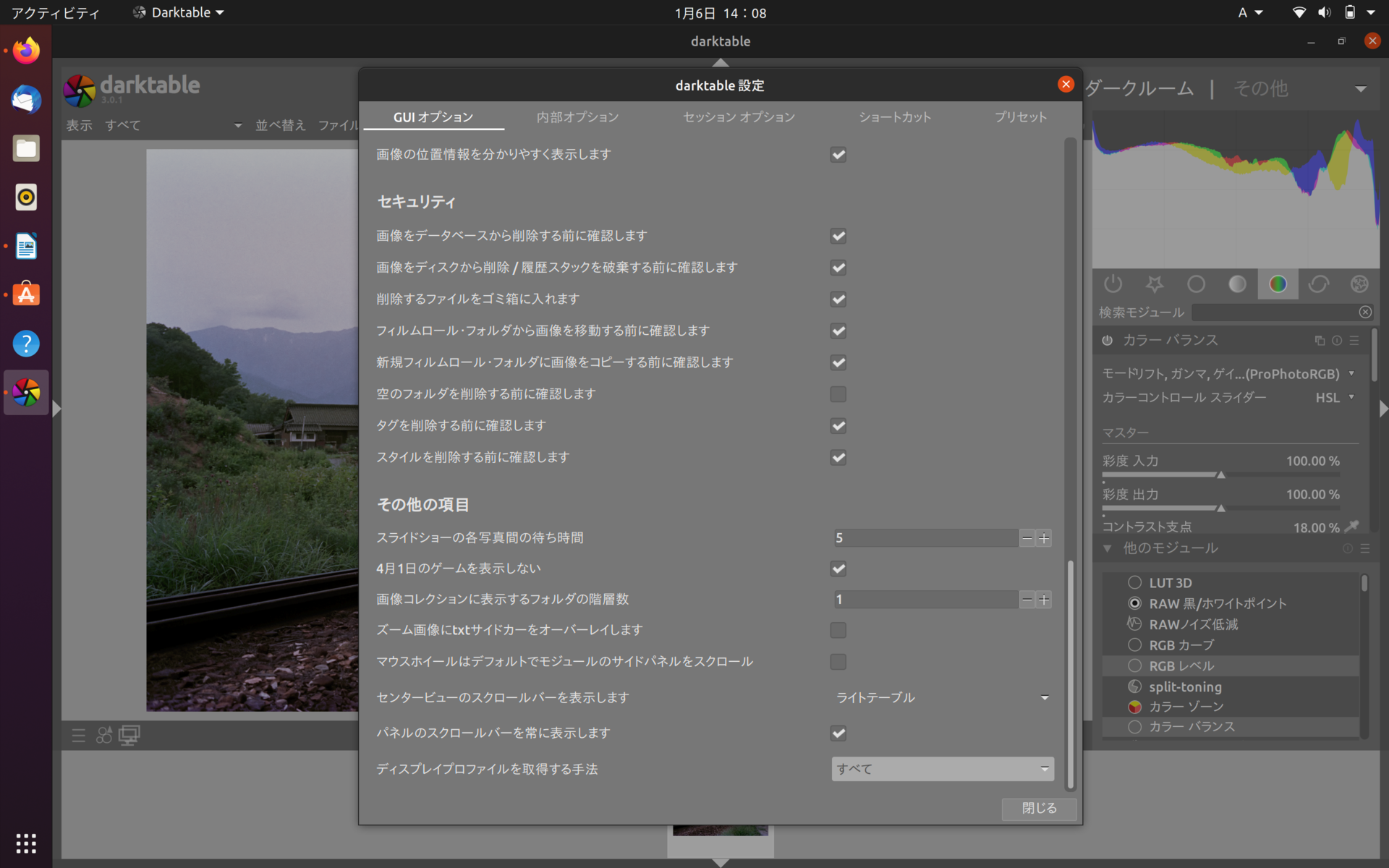The image size is (1389, 868).
Task: Switch to the ショートカット tab
Action: 895,116
